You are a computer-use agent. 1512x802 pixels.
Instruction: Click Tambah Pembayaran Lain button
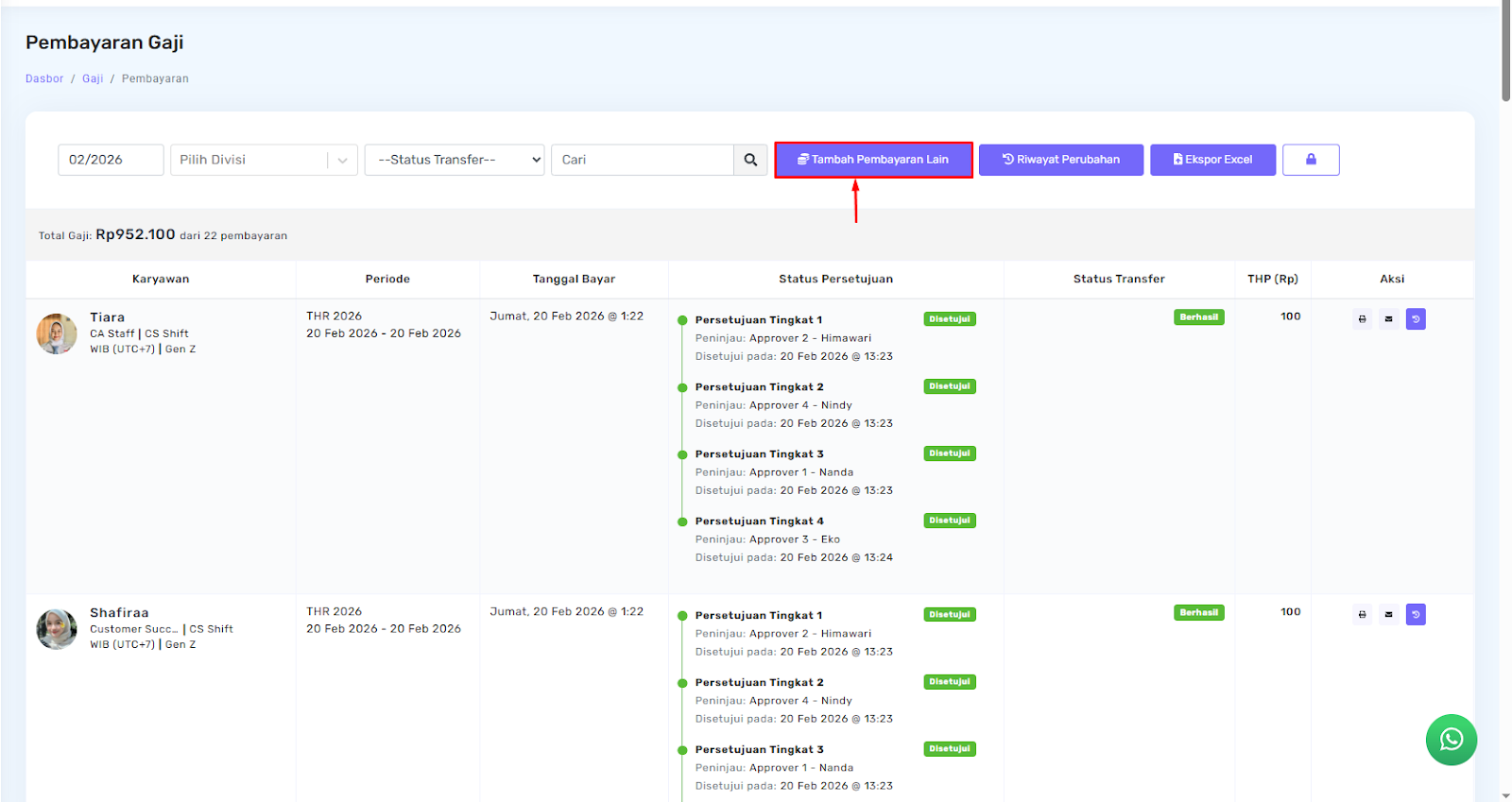tap(873, 160)
